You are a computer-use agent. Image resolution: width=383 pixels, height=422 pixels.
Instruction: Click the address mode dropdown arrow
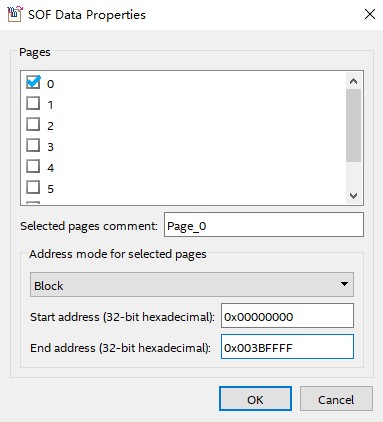(x=344, y=284)
